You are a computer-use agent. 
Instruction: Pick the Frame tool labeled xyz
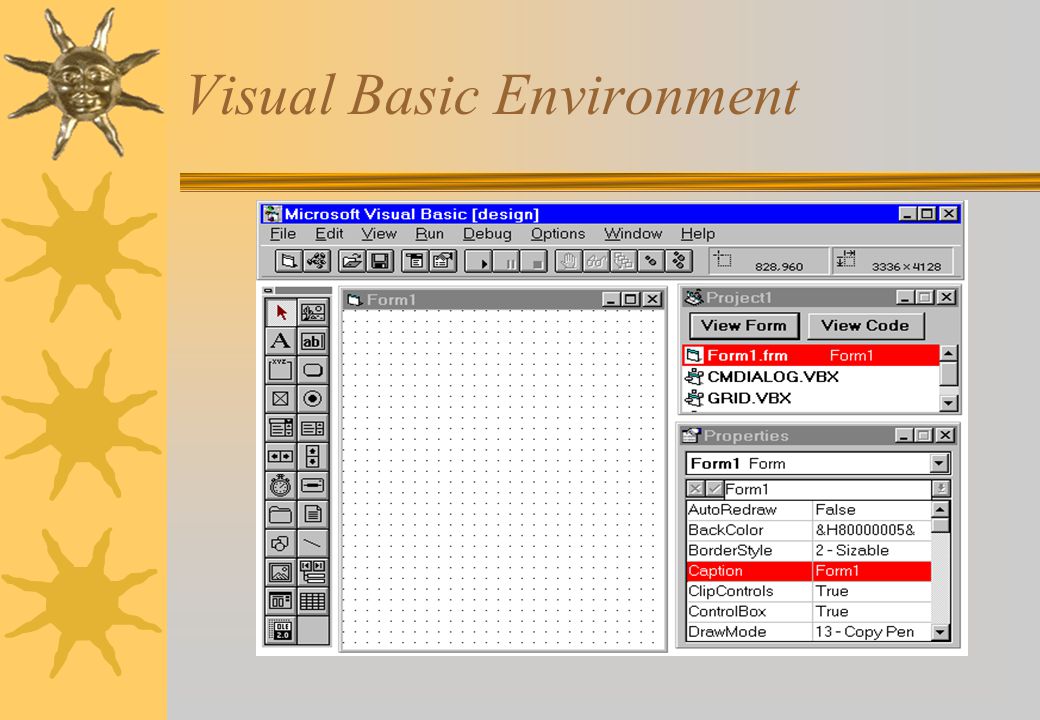(281, 370)
